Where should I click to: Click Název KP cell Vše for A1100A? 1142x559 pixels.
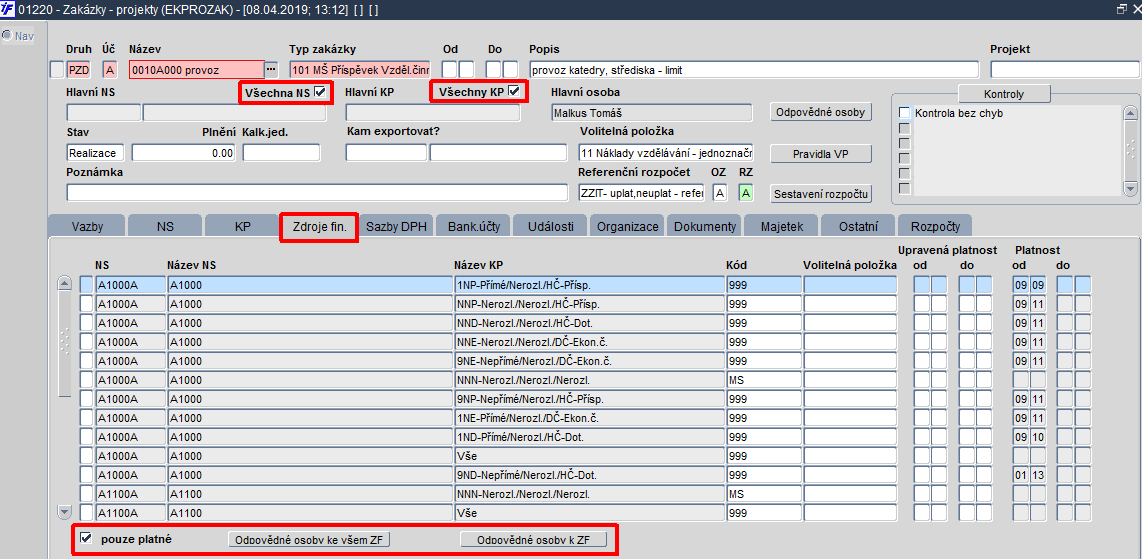(588, 512)
